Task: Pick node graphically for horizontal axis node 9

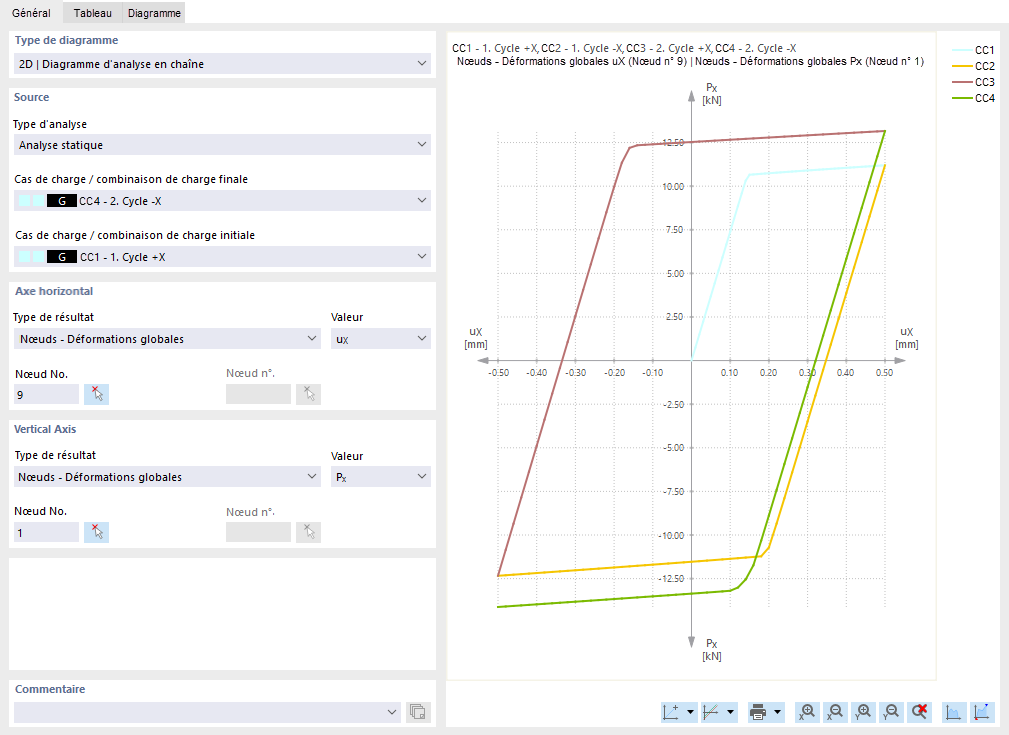Action: (x=97, y=394)
